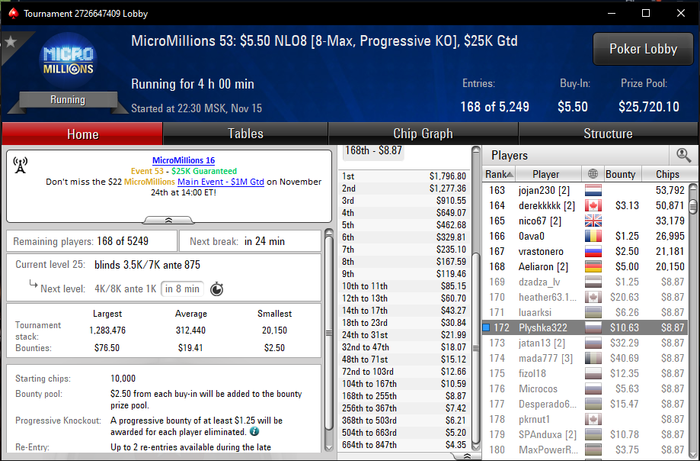
Task: Click the largest stack value 1,283,476
Action: (107, 331)
